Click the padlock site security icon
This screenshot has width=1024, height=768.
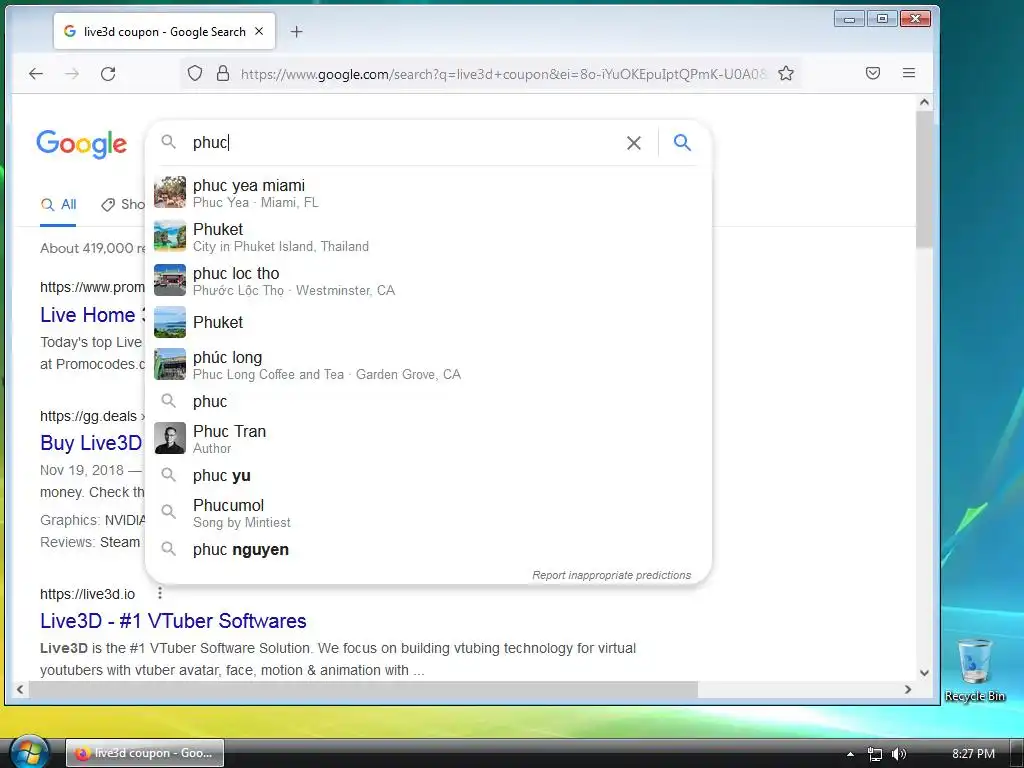click(223, 73)
